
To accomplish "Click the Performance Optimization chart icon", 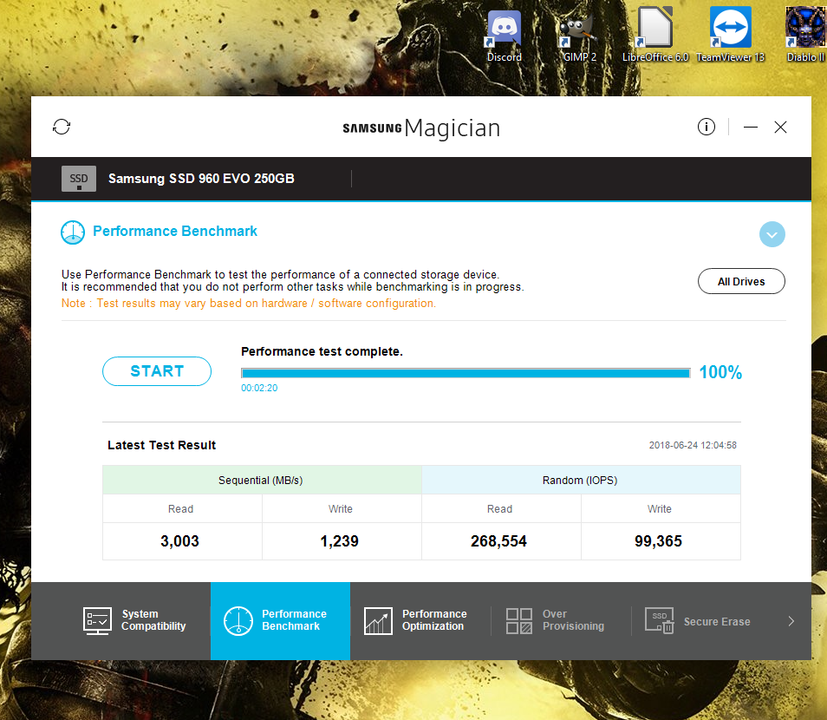I will [x=378, y=621].
